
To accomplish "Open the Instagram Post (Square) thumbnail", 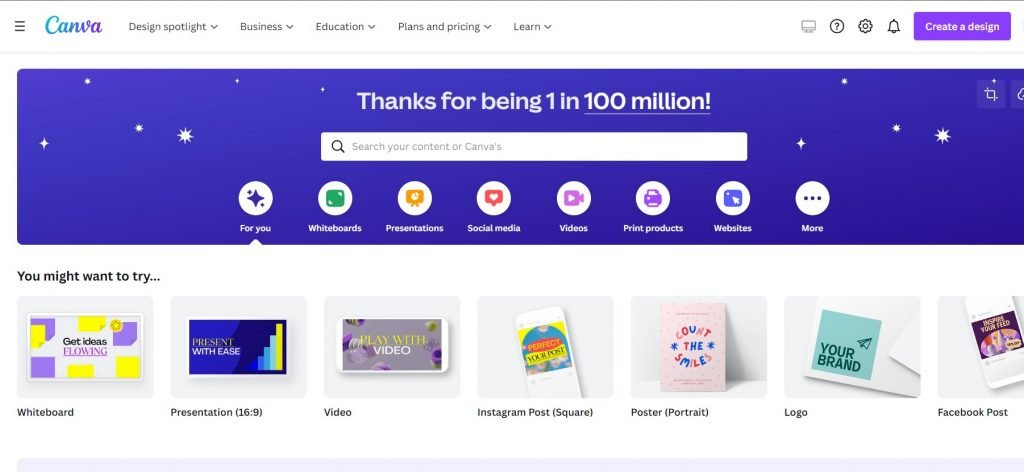I will pyautogui.click(x=545, y=347).
